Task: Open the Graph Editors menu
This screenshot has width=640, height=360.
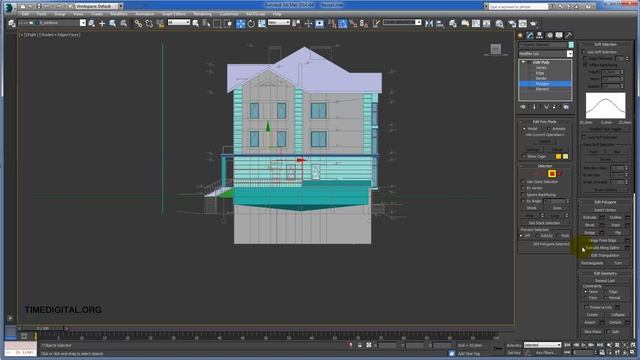Action: 173,14
